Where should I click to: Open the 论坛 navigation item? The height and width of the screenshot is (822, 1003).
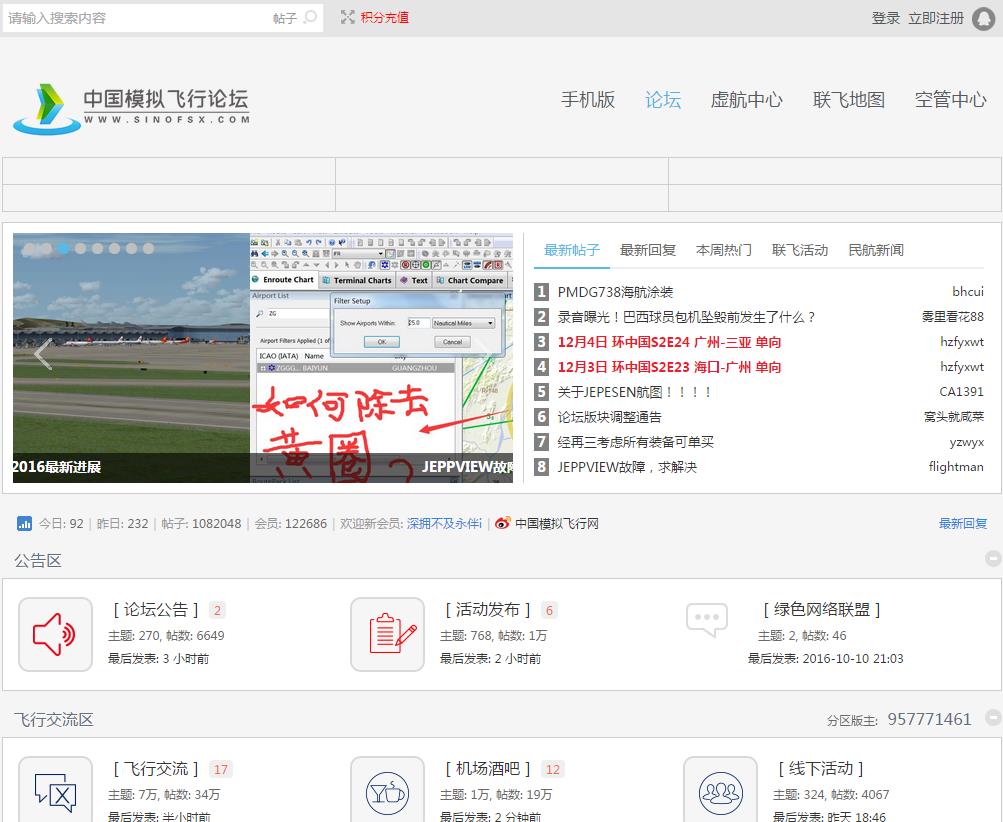663,100
